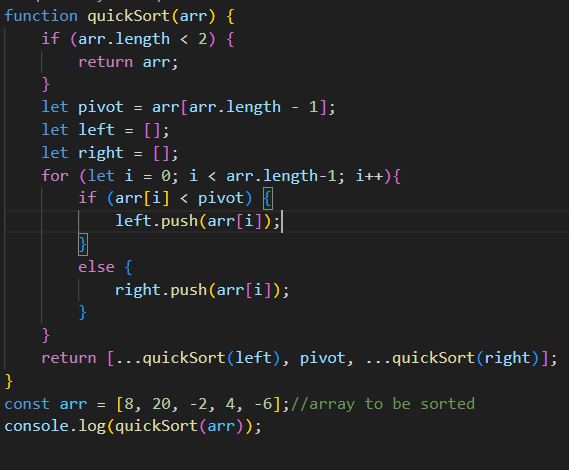This screenshot has height=470, width=569.
Task: Click the 'let right = [];' line
Action: tap(110, 153)
